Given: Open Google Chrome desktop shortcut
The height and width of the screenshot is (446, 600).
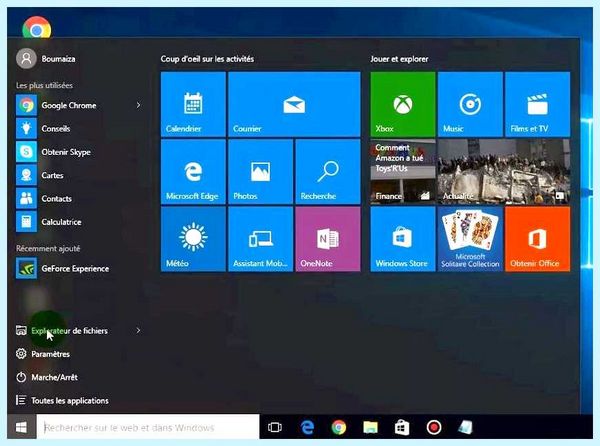Looking at the screenshot, I should tap(37, 28).
